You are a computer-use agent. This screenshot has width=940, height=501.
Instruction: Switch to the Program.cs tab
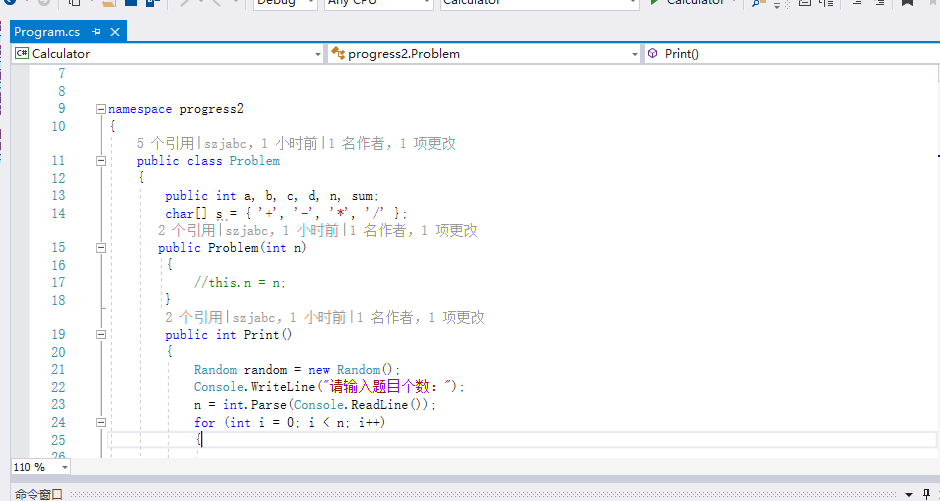pyautogui.click(x=47, y=32)
